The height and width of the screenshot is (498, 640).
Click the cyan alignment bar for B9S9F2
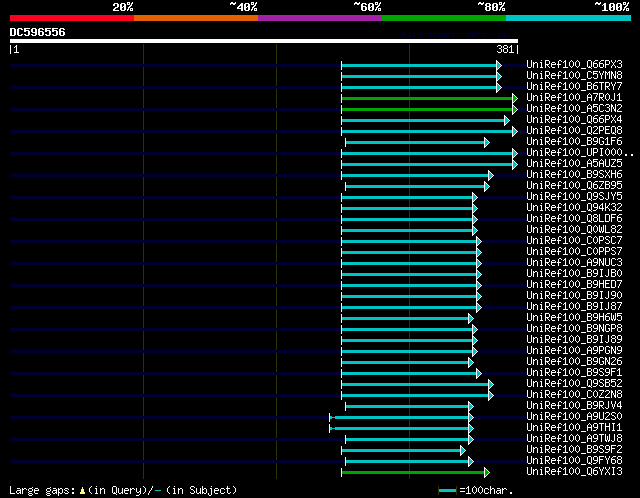point(403,451)
